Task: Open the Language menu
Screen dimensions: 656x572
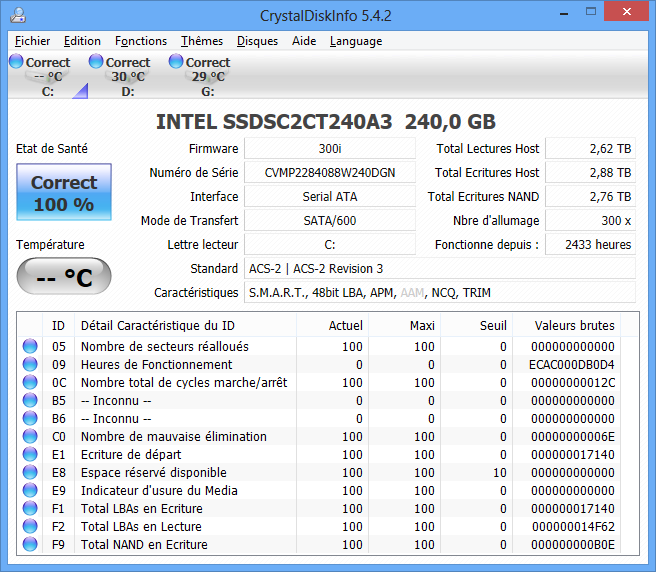Action: click(356, 41)
